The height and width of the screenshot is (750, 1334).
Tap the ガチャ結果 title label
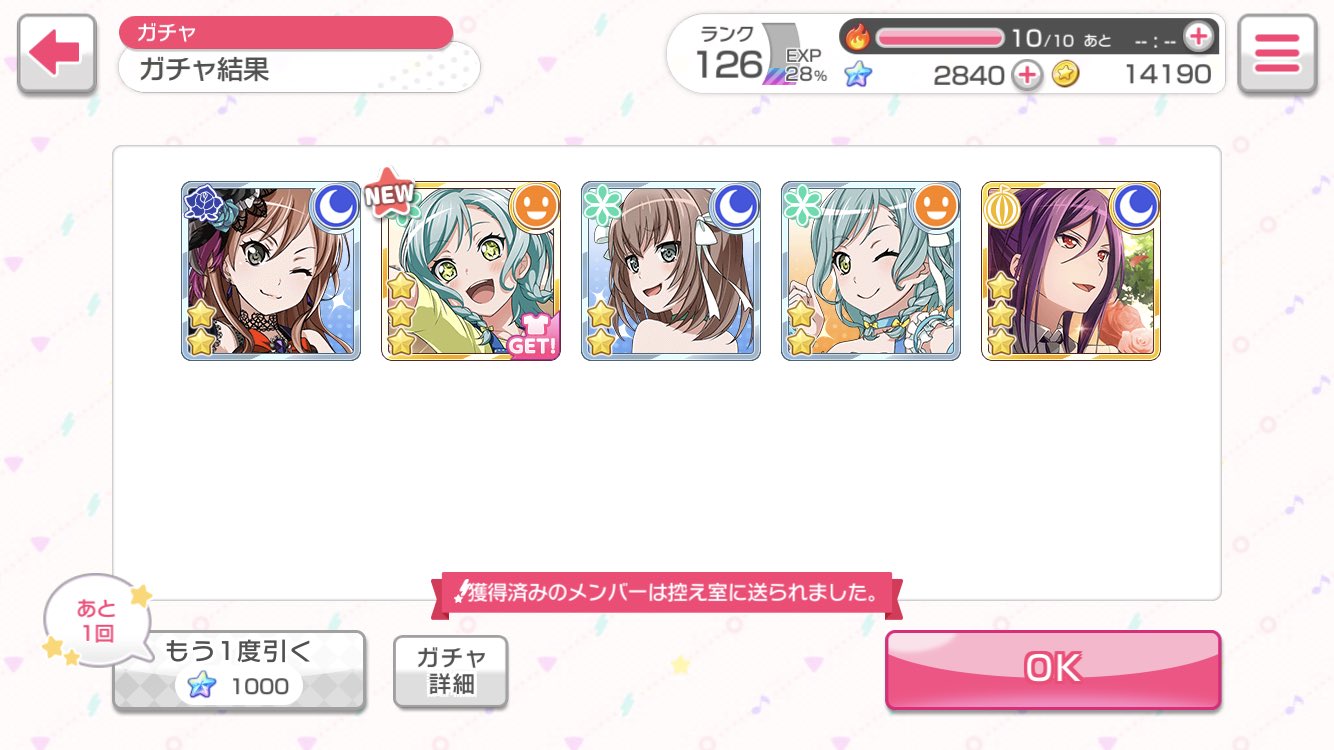point(204,70)
